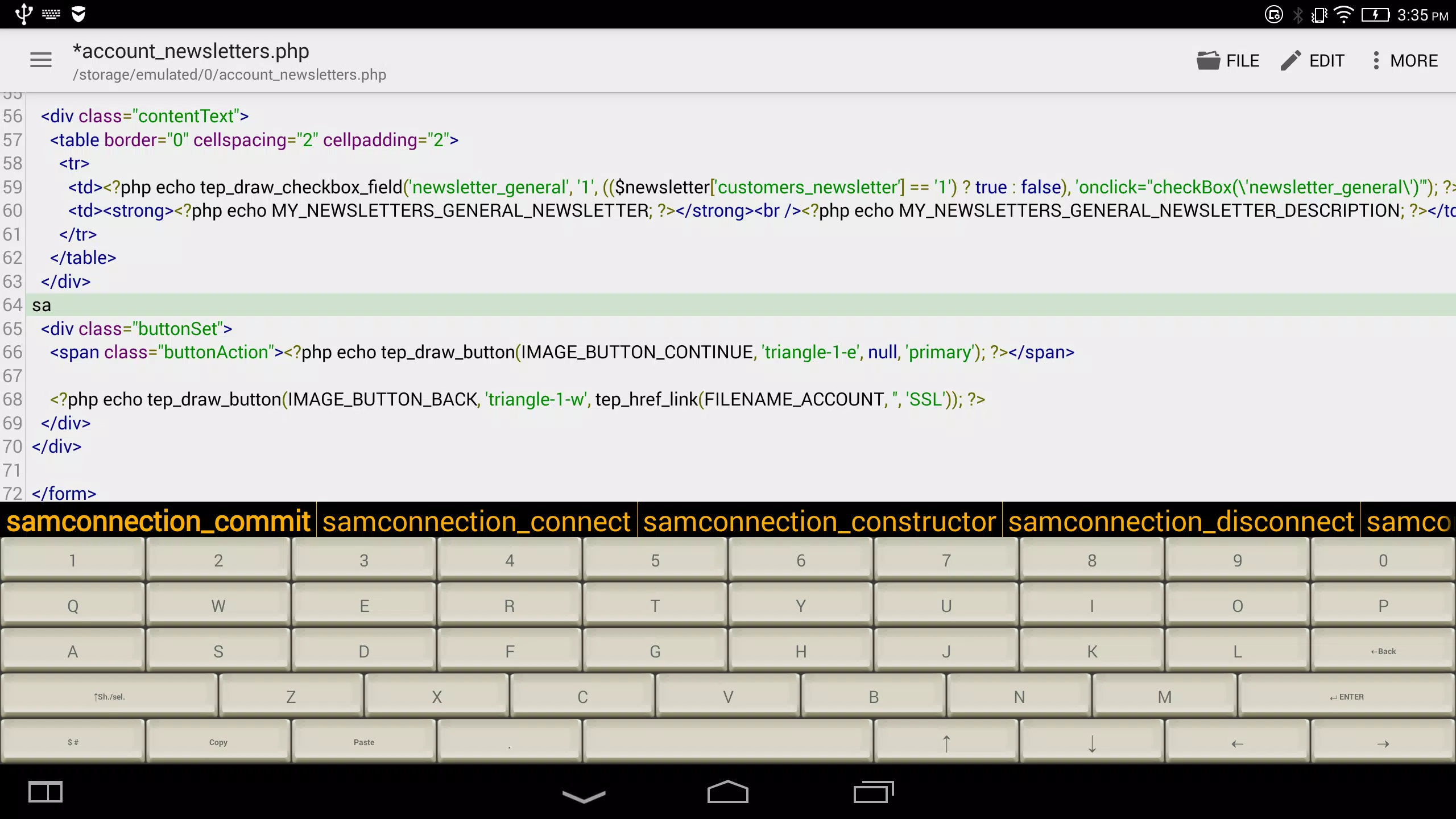1456x819 pixels.
Task: Tap the period key
Action: (510, 742)
